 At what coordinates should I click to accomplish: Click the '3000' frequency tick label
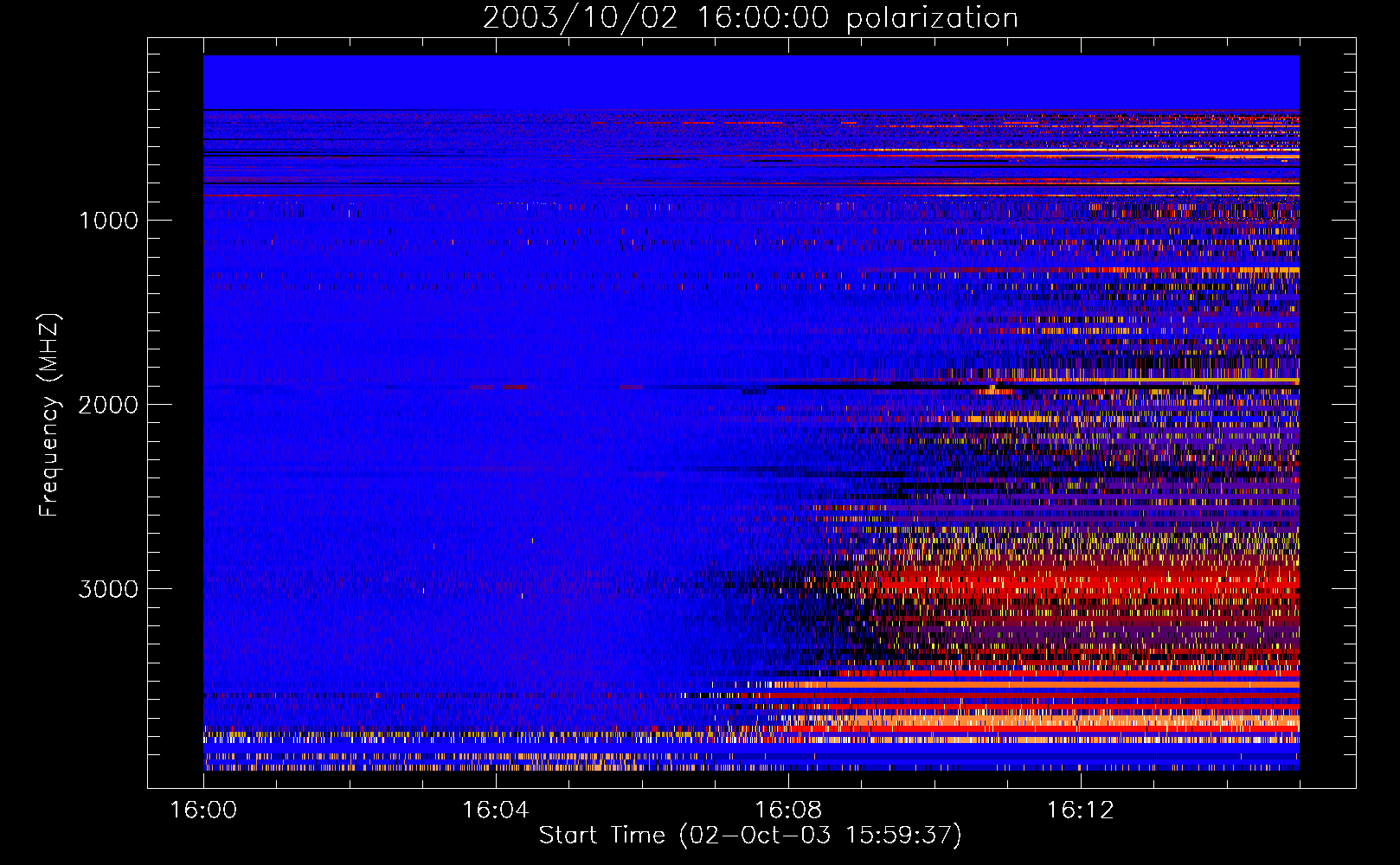coord(108,589)
